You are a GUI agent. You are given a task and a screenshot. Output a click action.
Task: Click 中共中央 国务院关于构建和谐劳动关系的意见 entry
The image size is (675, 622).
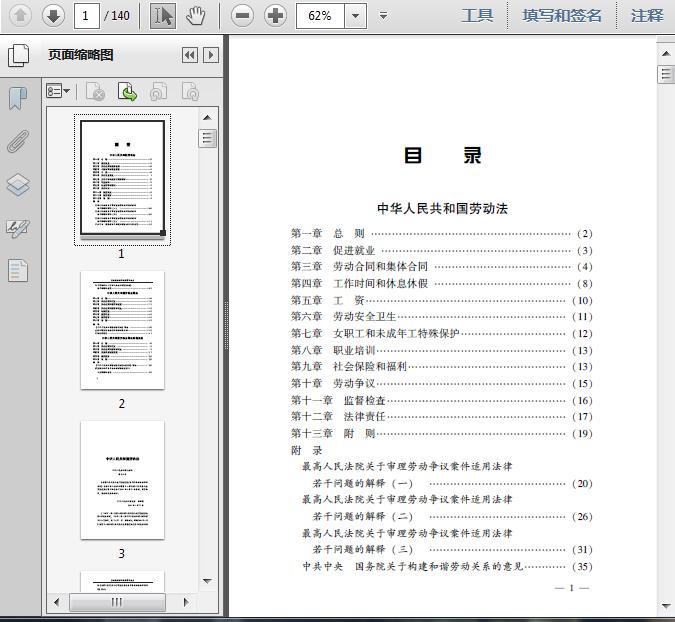point(447,566)
